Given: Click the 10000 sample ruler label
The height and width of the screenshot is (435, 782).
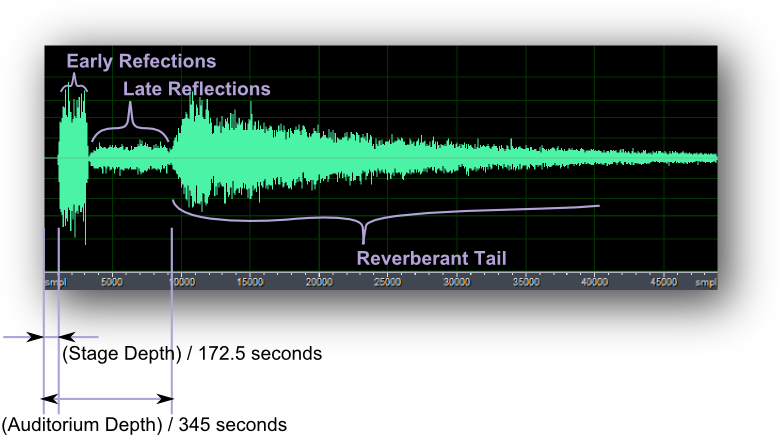Looking at the screenshot, I should click(182, 282).
